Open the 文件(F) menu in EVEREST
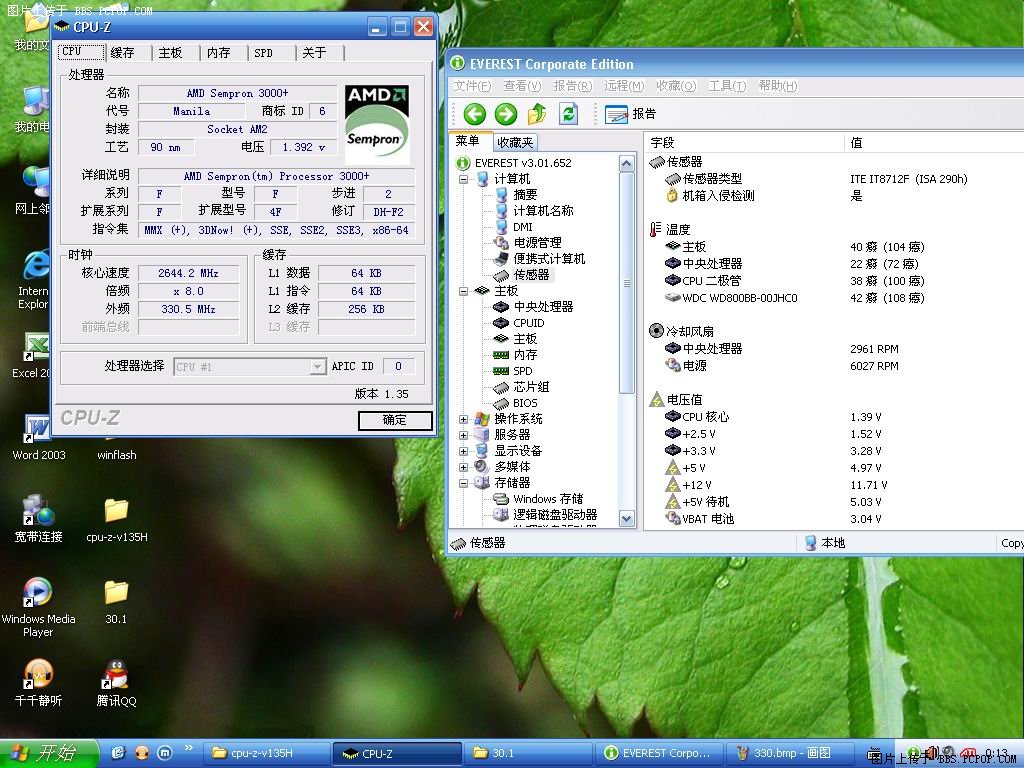 tap(472, 86)
